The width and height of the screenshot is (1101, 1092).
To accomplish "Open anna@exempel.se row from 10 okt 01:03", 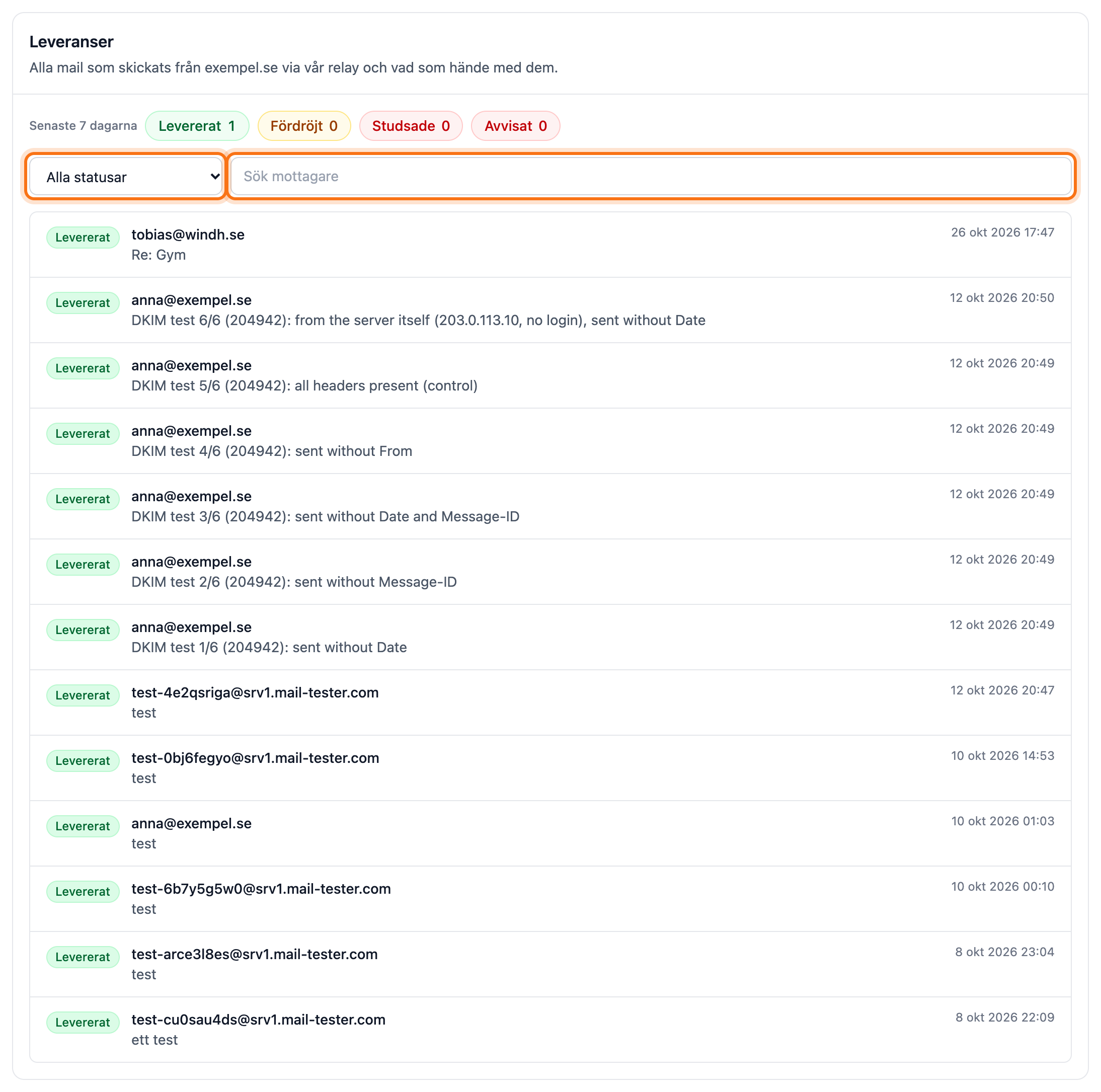I will coord(550,834).
